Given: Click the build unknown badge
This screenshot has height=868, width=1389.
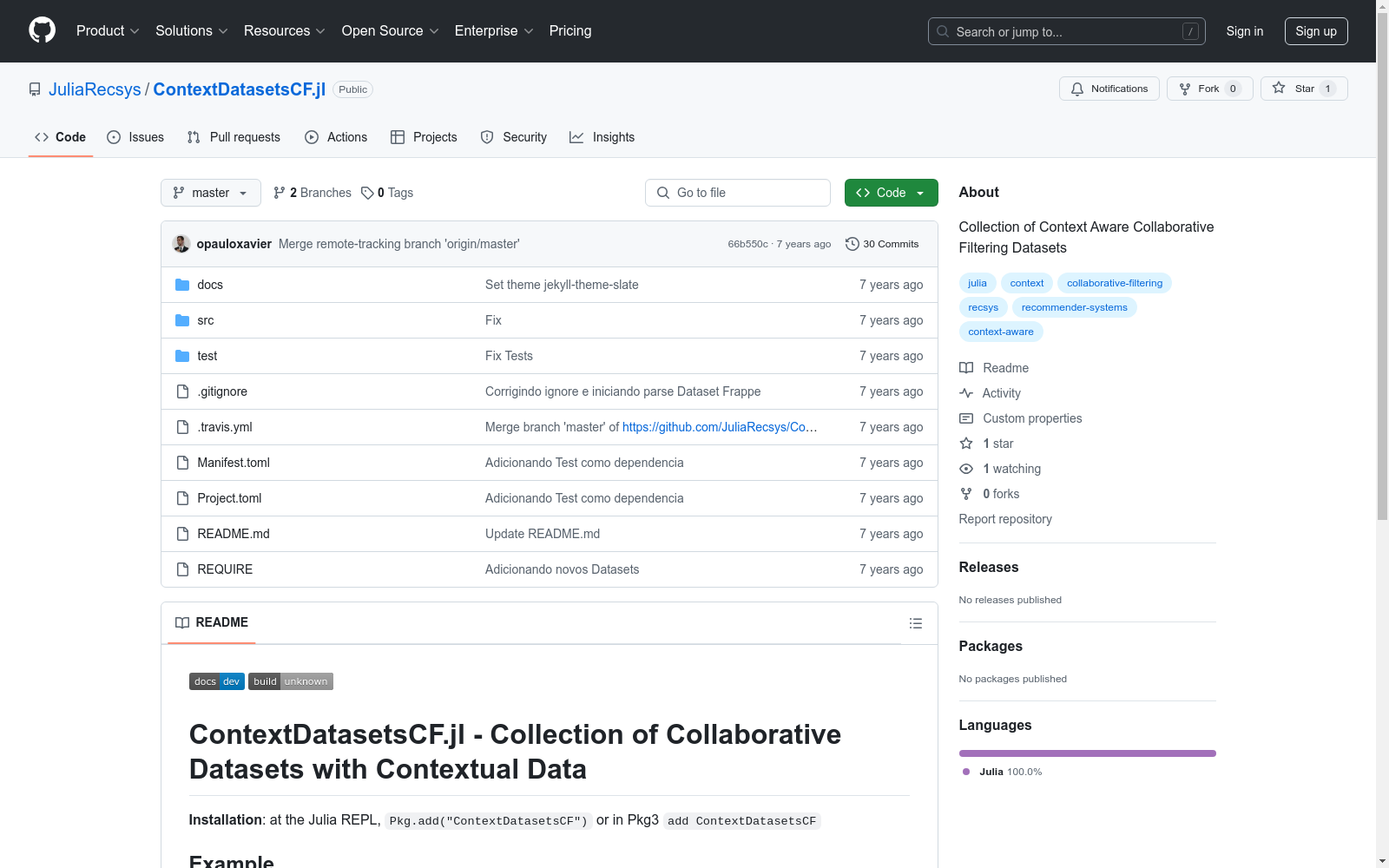Looking at the screenshot, I should tap(291, 681).
